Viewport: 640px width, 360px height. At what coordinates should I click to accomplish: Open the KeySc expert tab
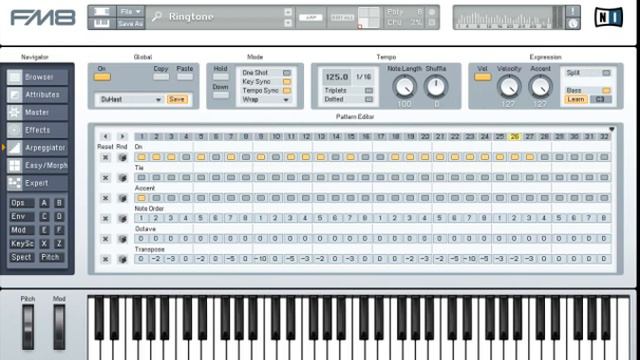[x=21, y=244]
